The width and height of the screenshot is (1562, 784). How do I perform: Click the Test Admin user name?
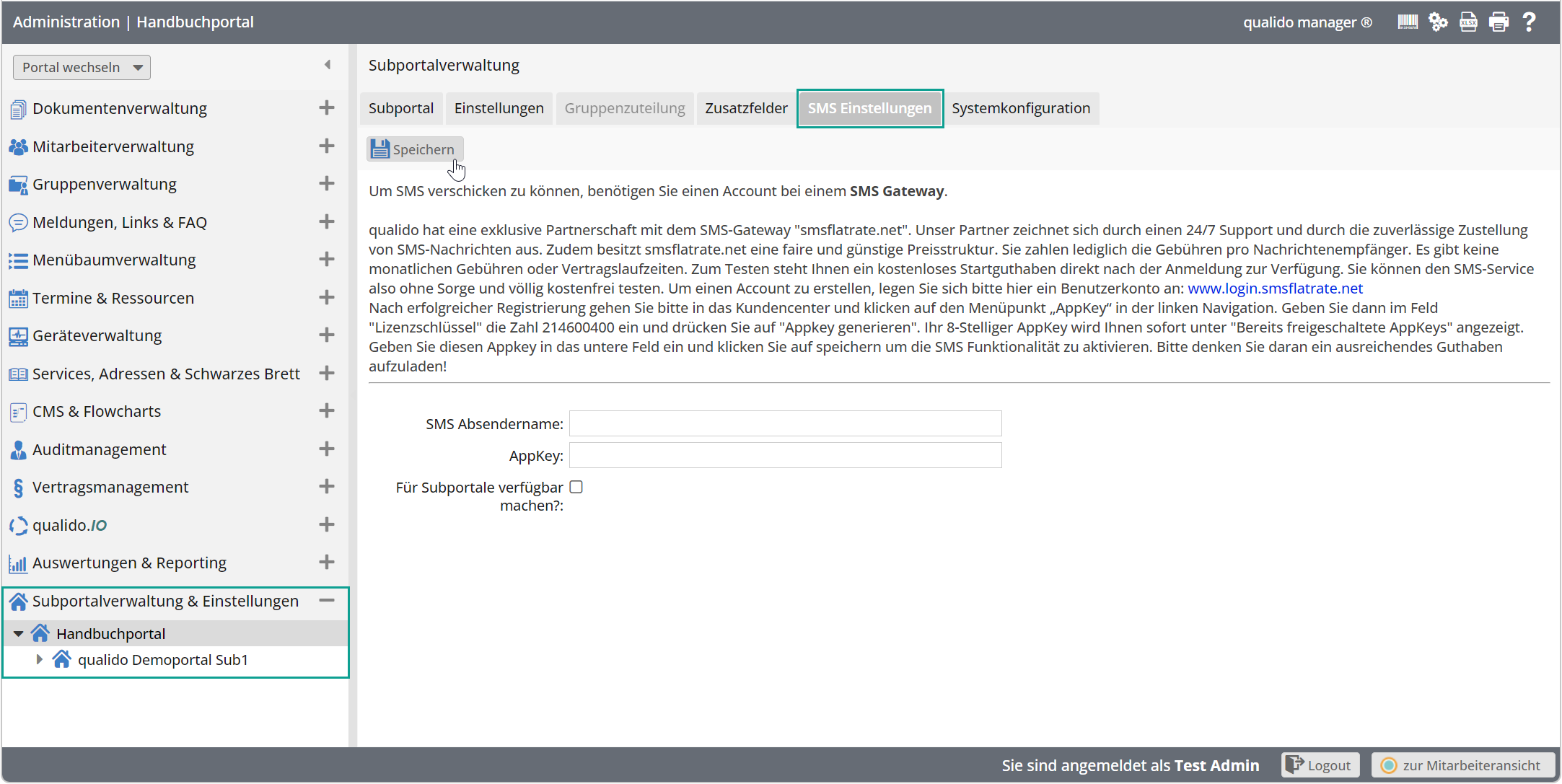1216,765
